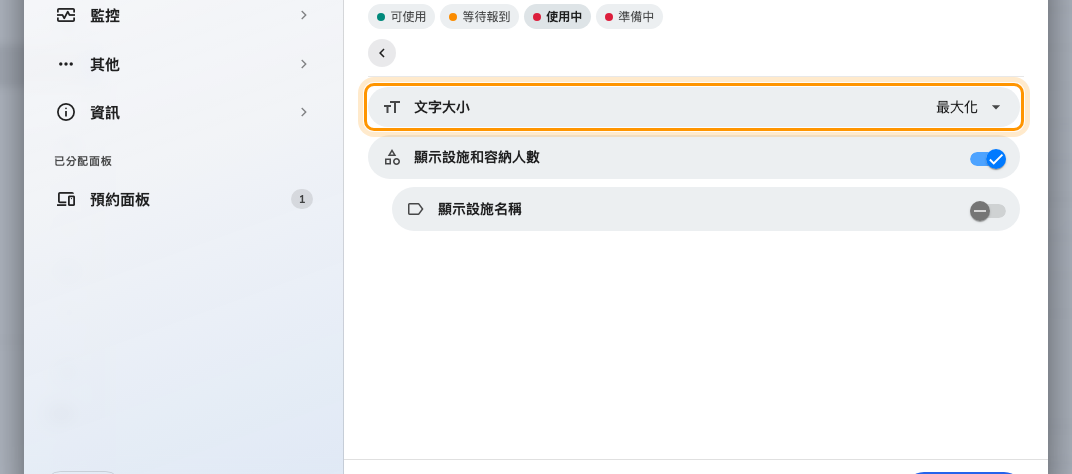The image size is (1072, 474).
Task: Expand the 監控 chevron arrow
Action: click(304, 15)
